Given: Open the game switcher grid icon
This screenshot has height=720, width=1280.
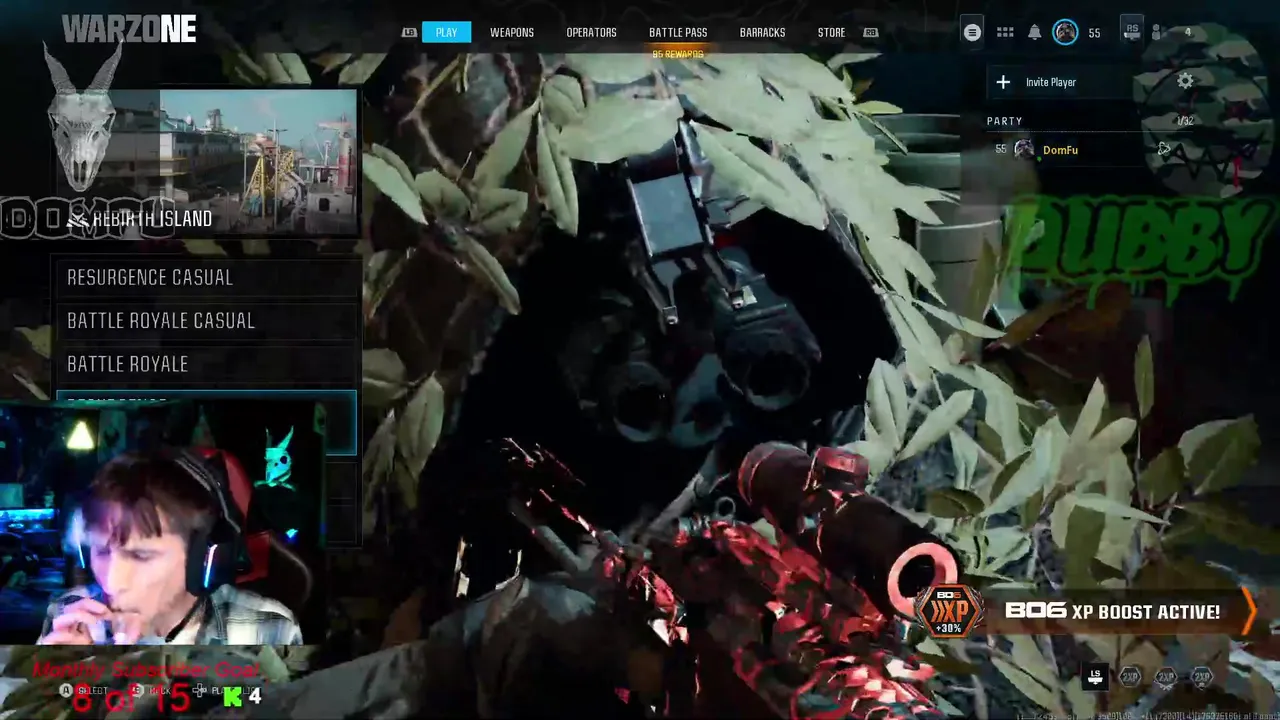Looking at the screenshot, I should point(1005,32).
